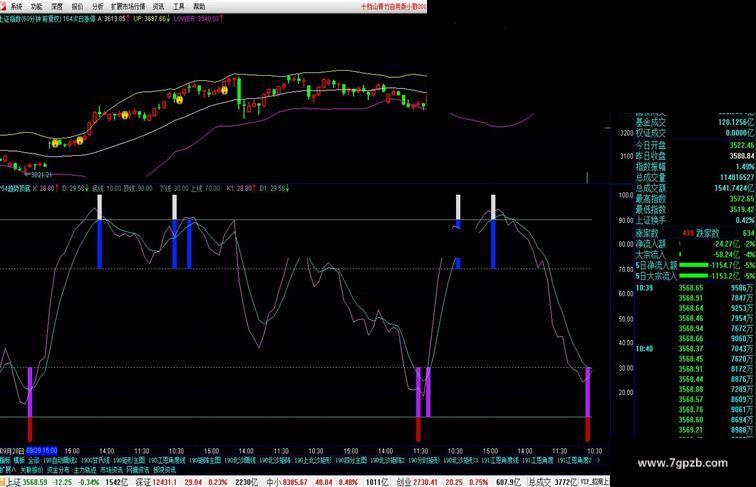This screenshot has height=487, width=756.
Task: Click the 涨家数 439 label
Action: click(x=664, y=233)
